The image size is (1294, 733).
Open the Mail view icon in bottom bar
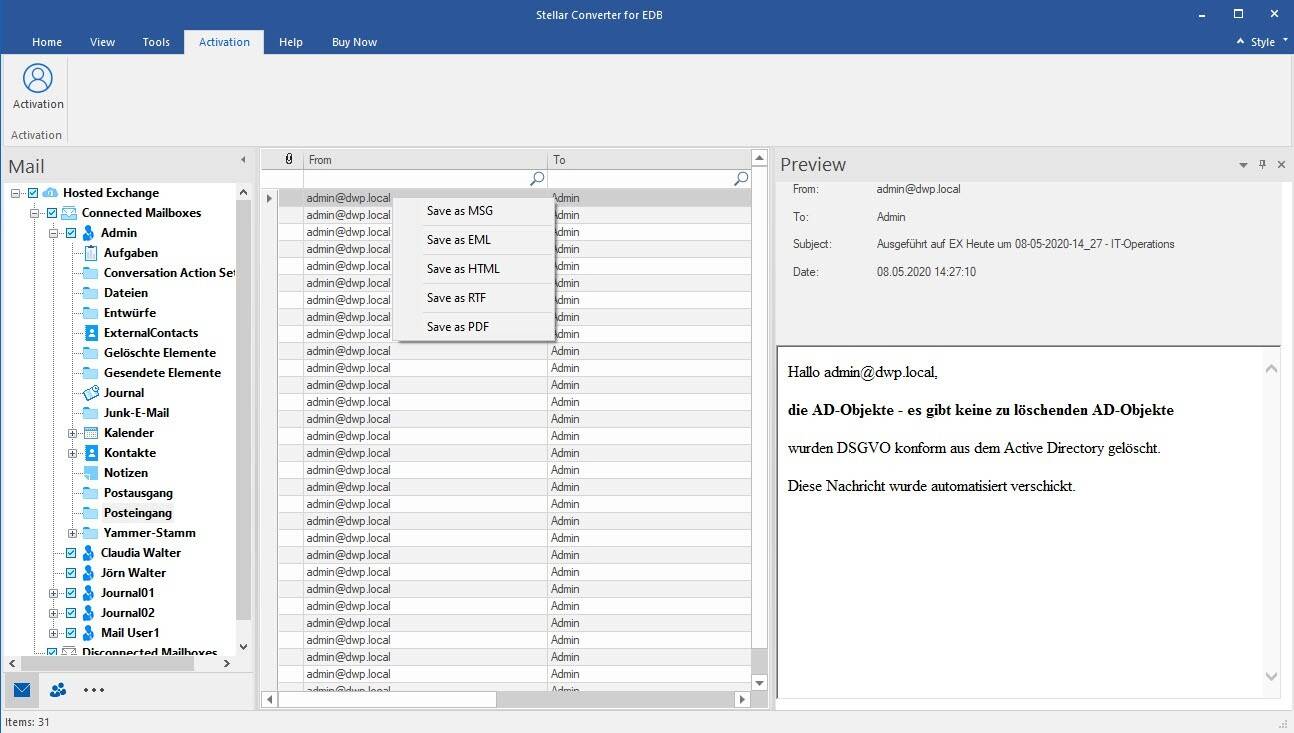(22, 689)
